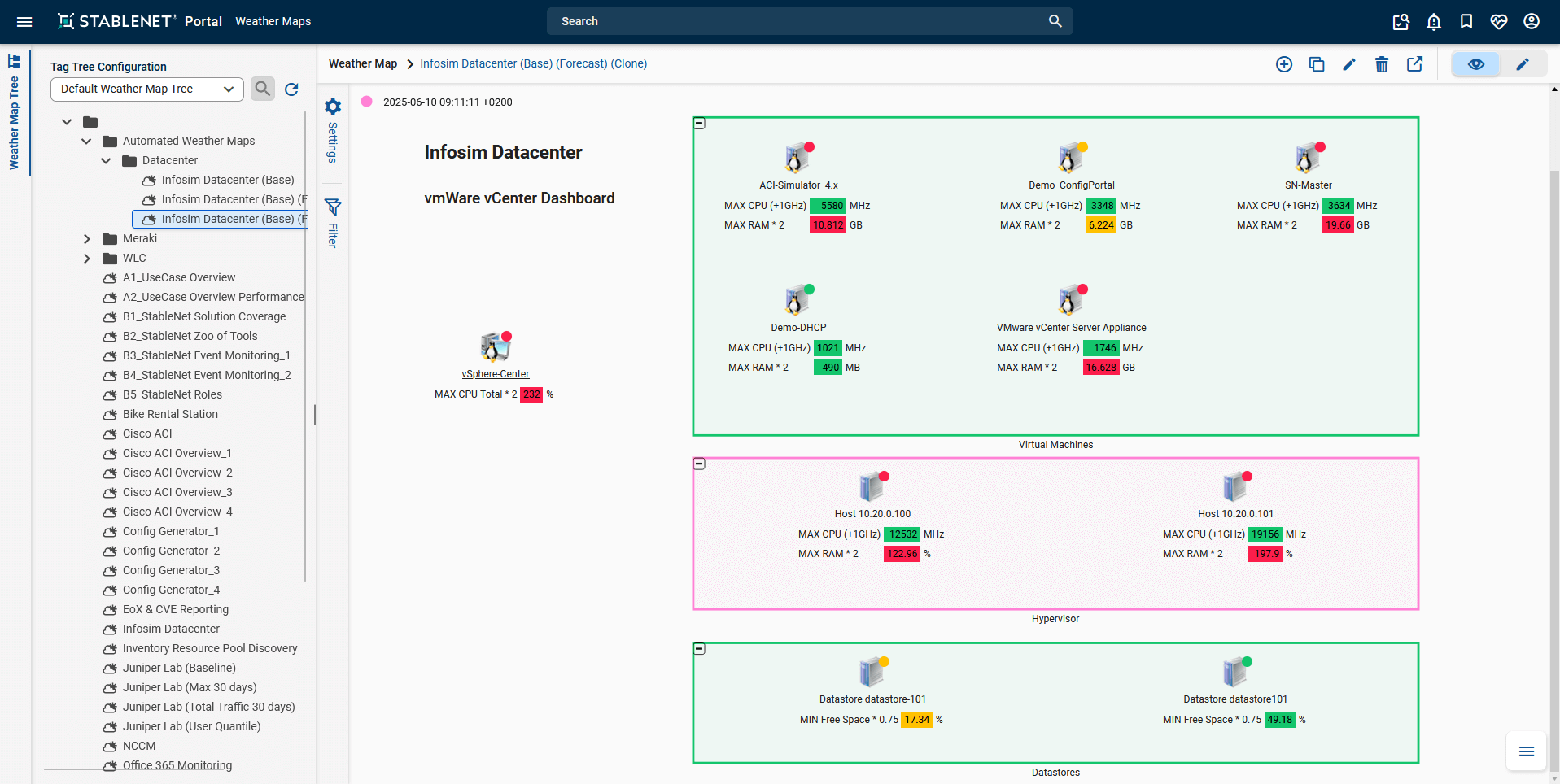The width and height of the screenshot is (1560, 784).
Task: Switch to edit mode pencil toggle
Action: [x=1523, y=64]
